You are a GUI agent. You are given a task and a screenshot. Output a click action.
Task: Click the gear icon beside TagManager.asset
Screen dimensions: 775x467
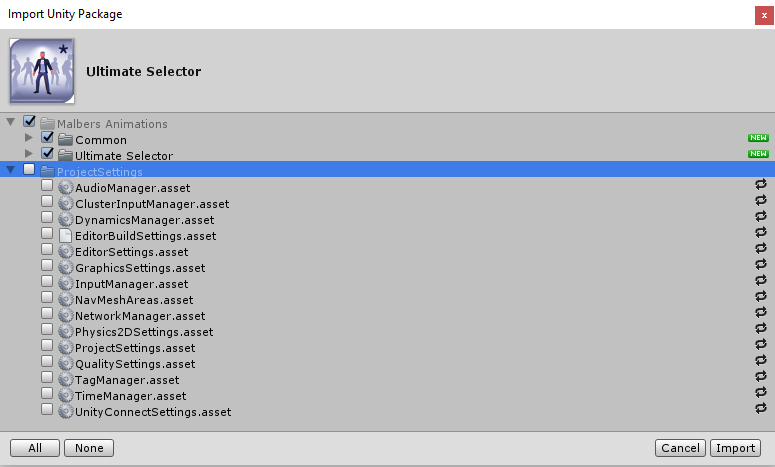tap(65, 380)
